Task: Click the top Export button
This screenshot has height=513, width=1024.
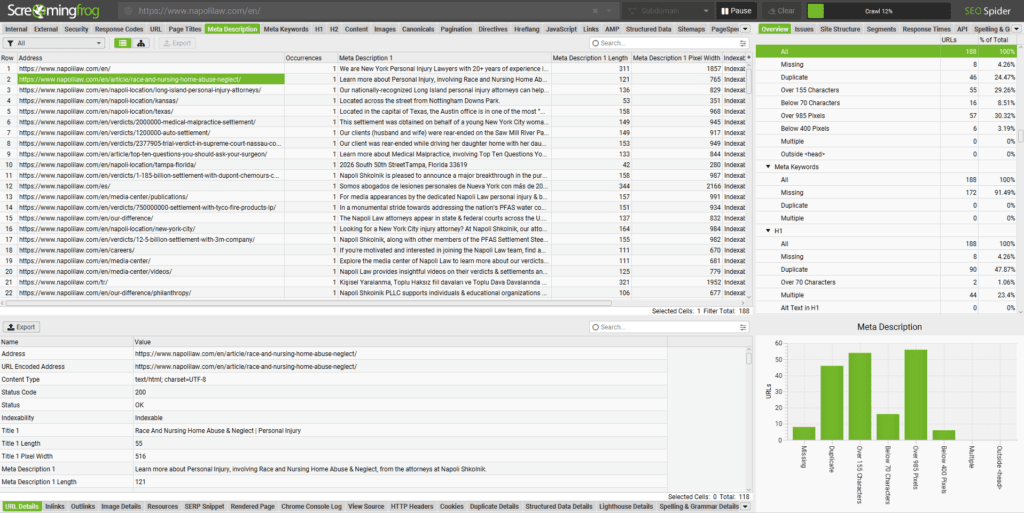Action: [x=177, y=43]
